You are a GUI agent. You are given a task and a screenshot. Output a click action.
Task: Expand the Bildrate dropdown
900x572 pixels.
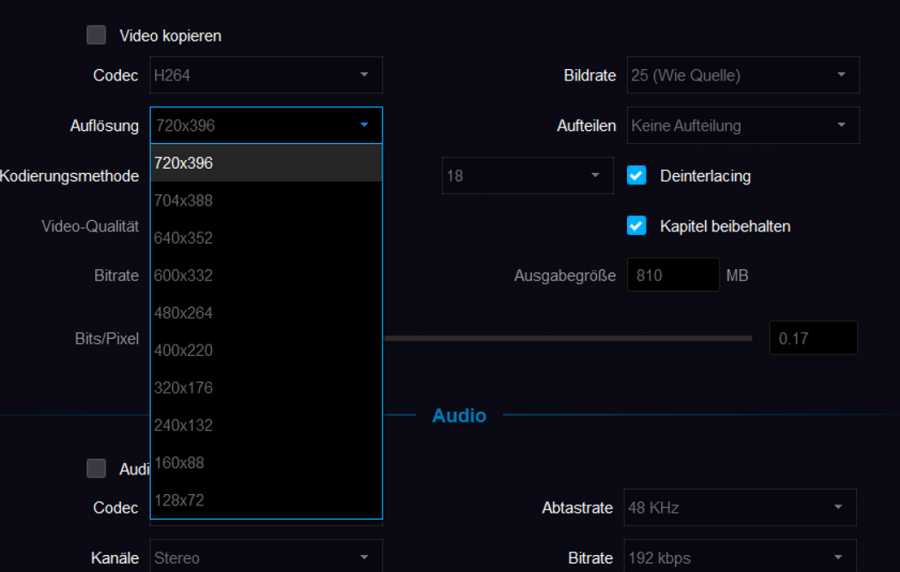742,75
